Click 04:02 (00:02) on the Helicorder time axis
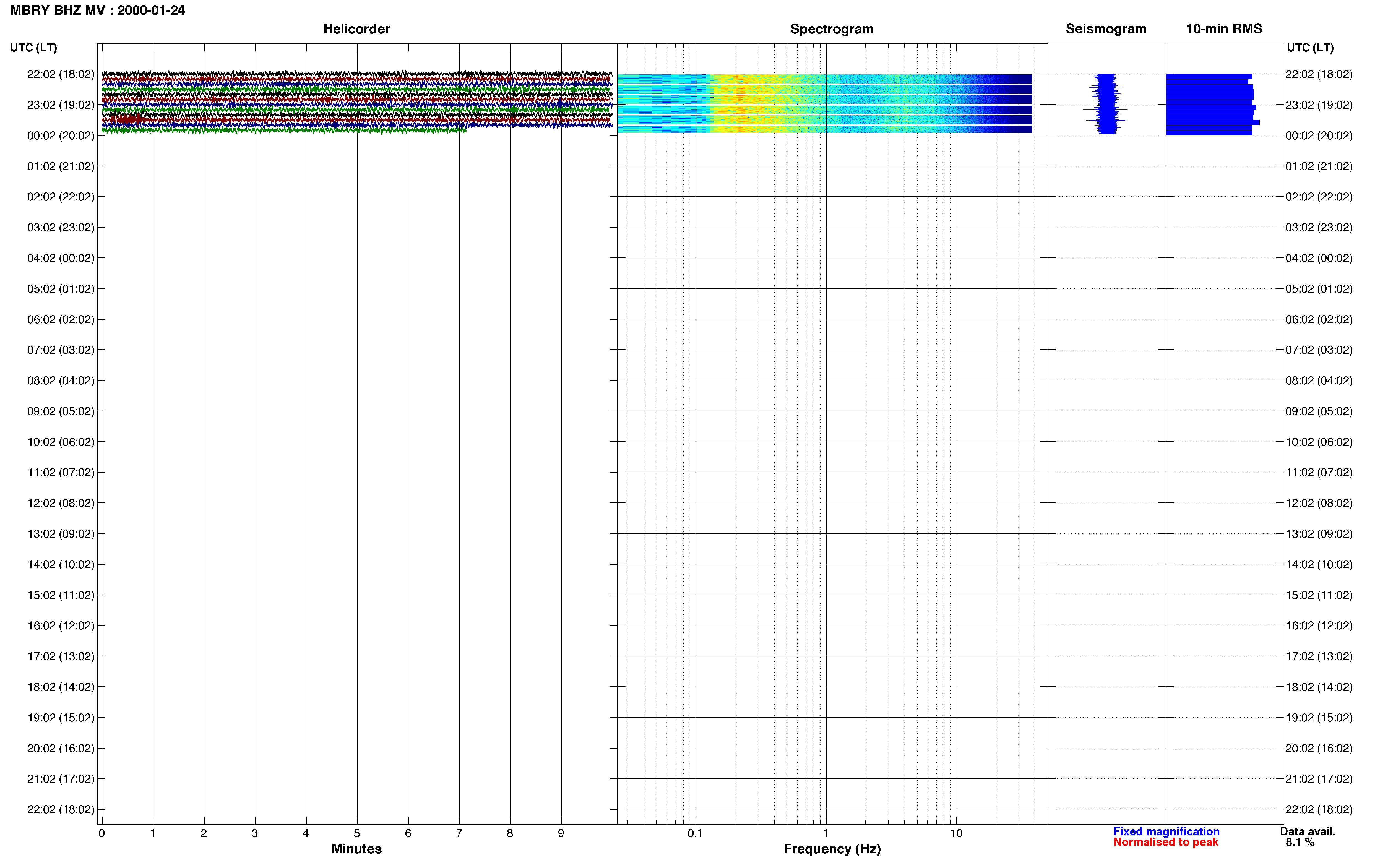 click(x=60, y=258)
